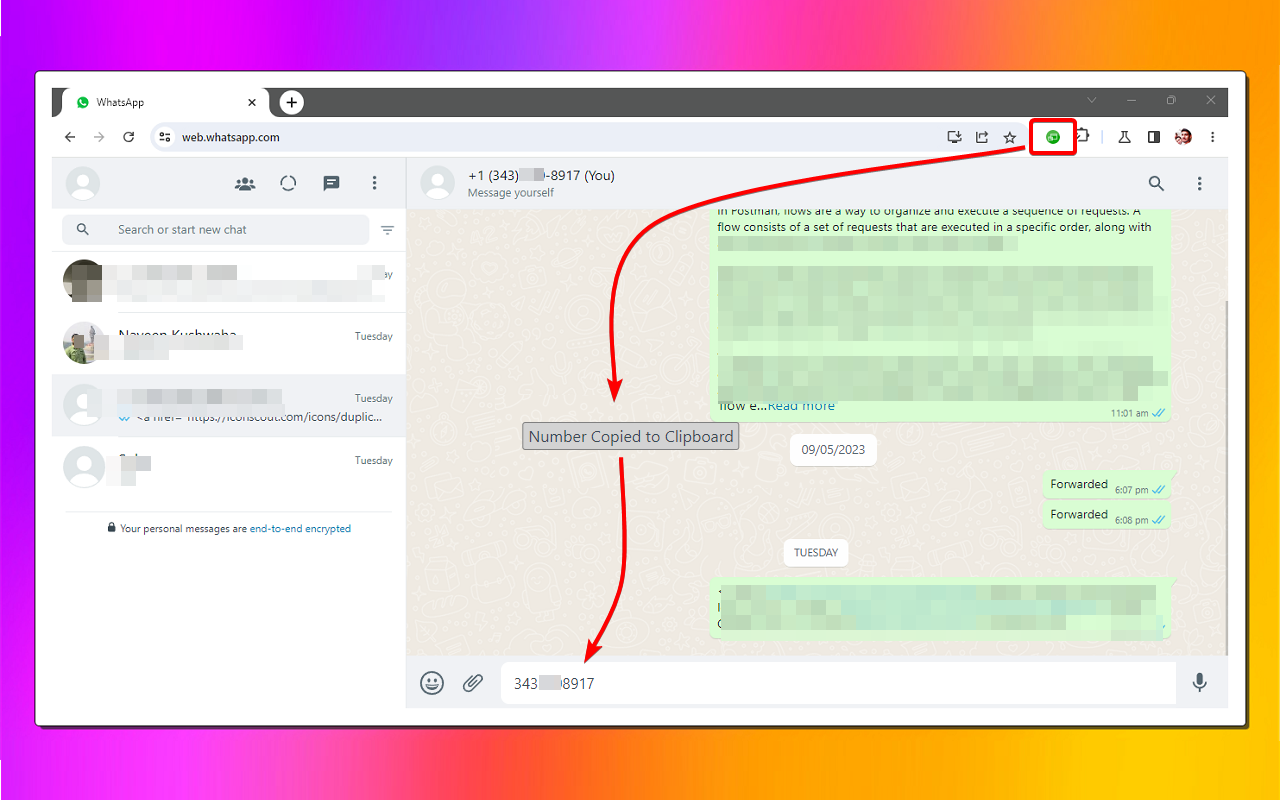Open the Chrome profile avatar

pyautogui.click(x=1183, y=137)
